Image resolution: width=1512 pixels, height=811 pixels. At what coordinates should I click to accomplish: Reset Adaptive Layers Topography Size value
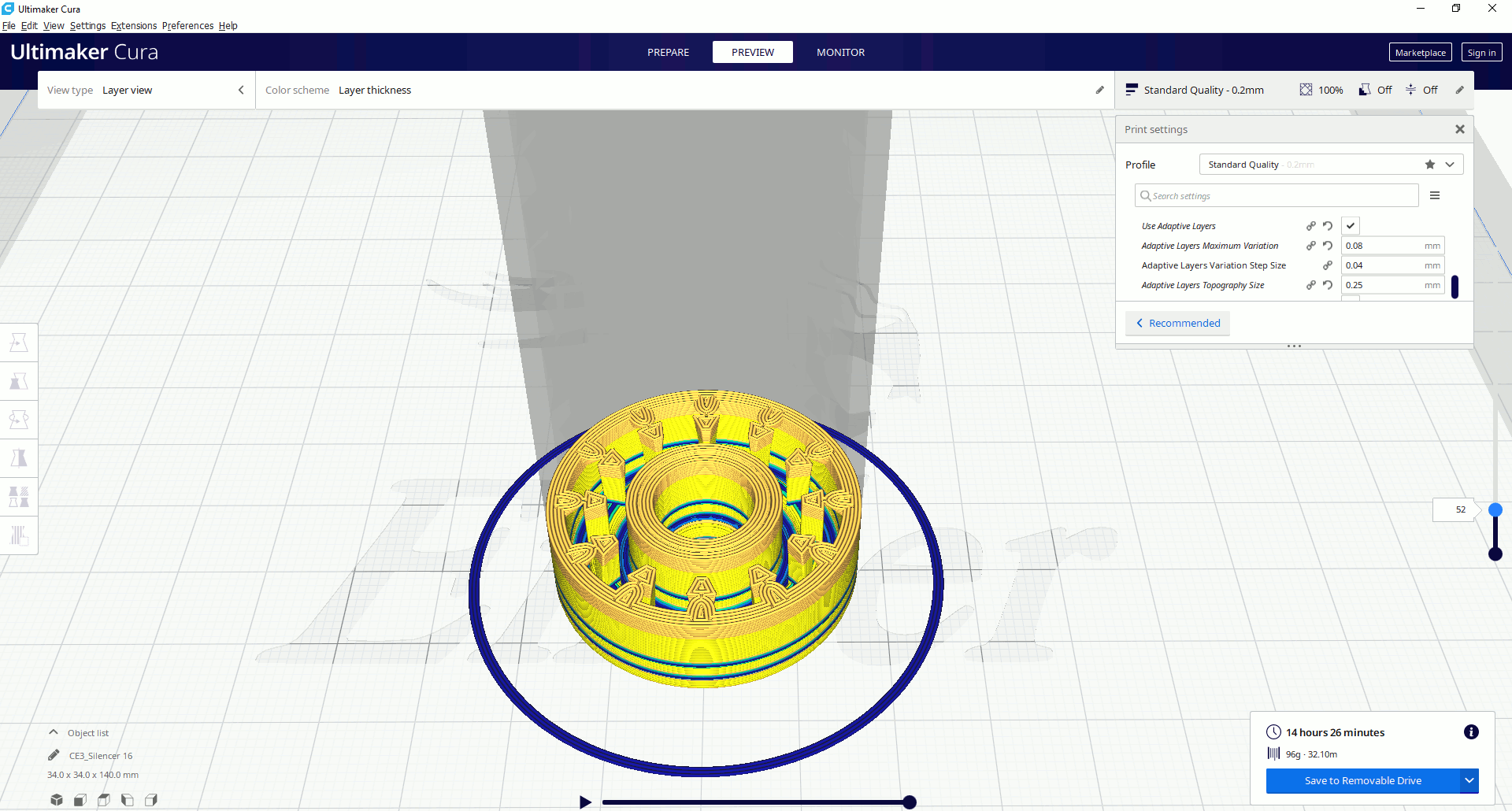[1328, 285]
